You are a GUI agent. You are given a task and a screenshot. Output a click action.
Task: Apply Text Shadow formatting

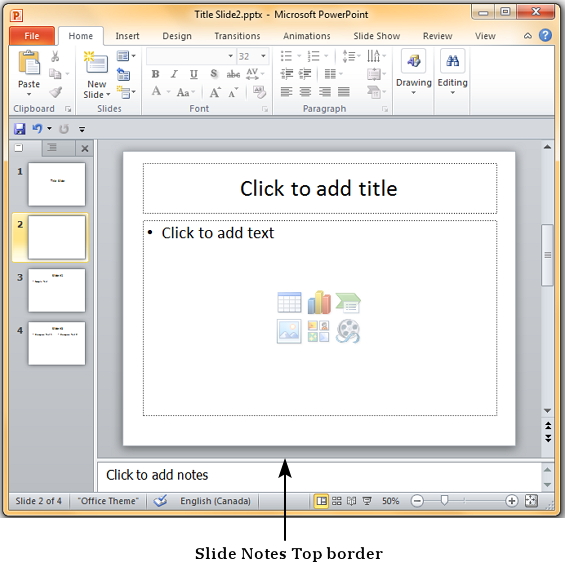tap(214, 74)
